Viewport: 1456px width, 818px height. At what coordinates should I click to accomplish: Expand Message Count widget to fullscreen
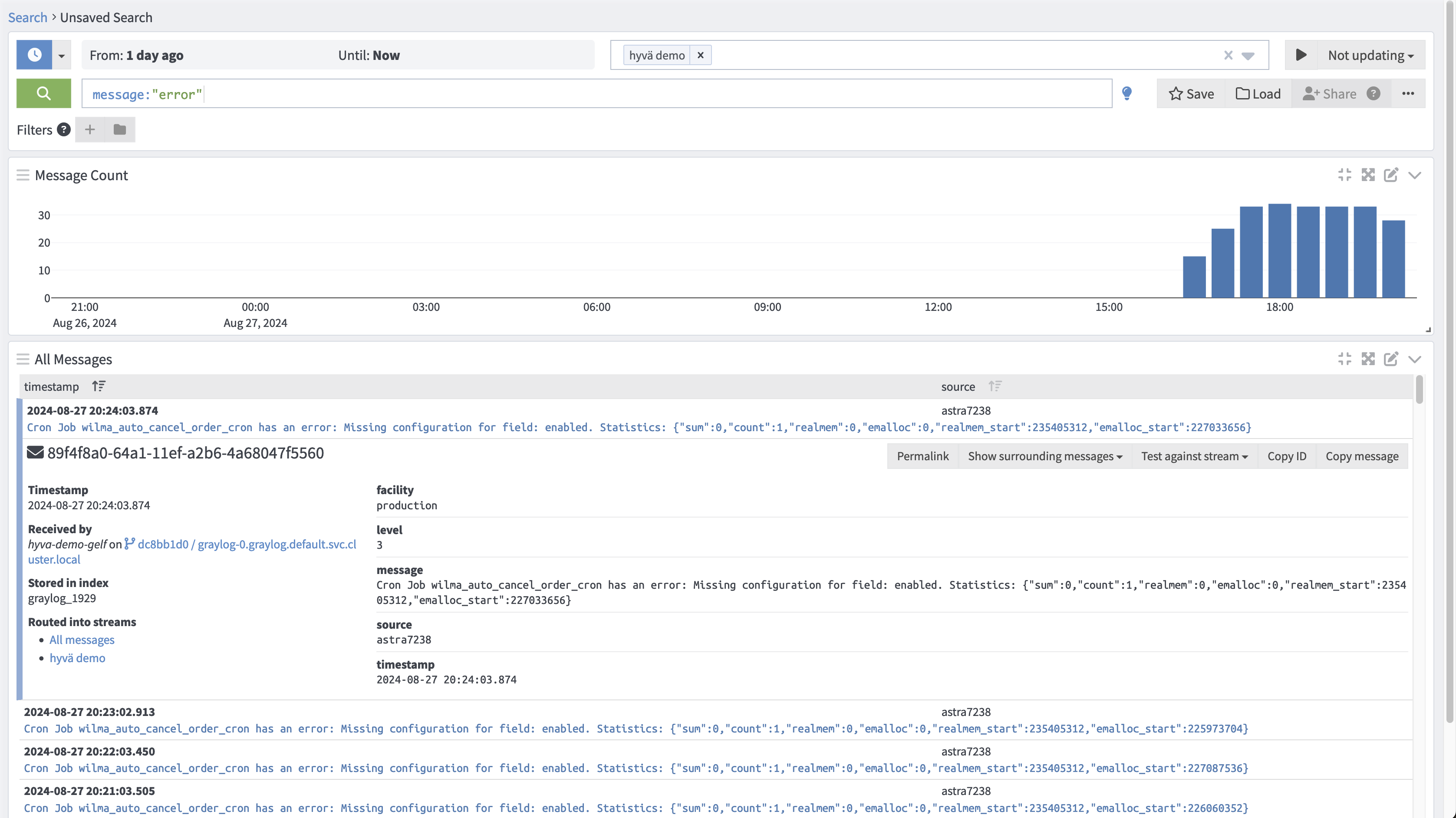1368,175
